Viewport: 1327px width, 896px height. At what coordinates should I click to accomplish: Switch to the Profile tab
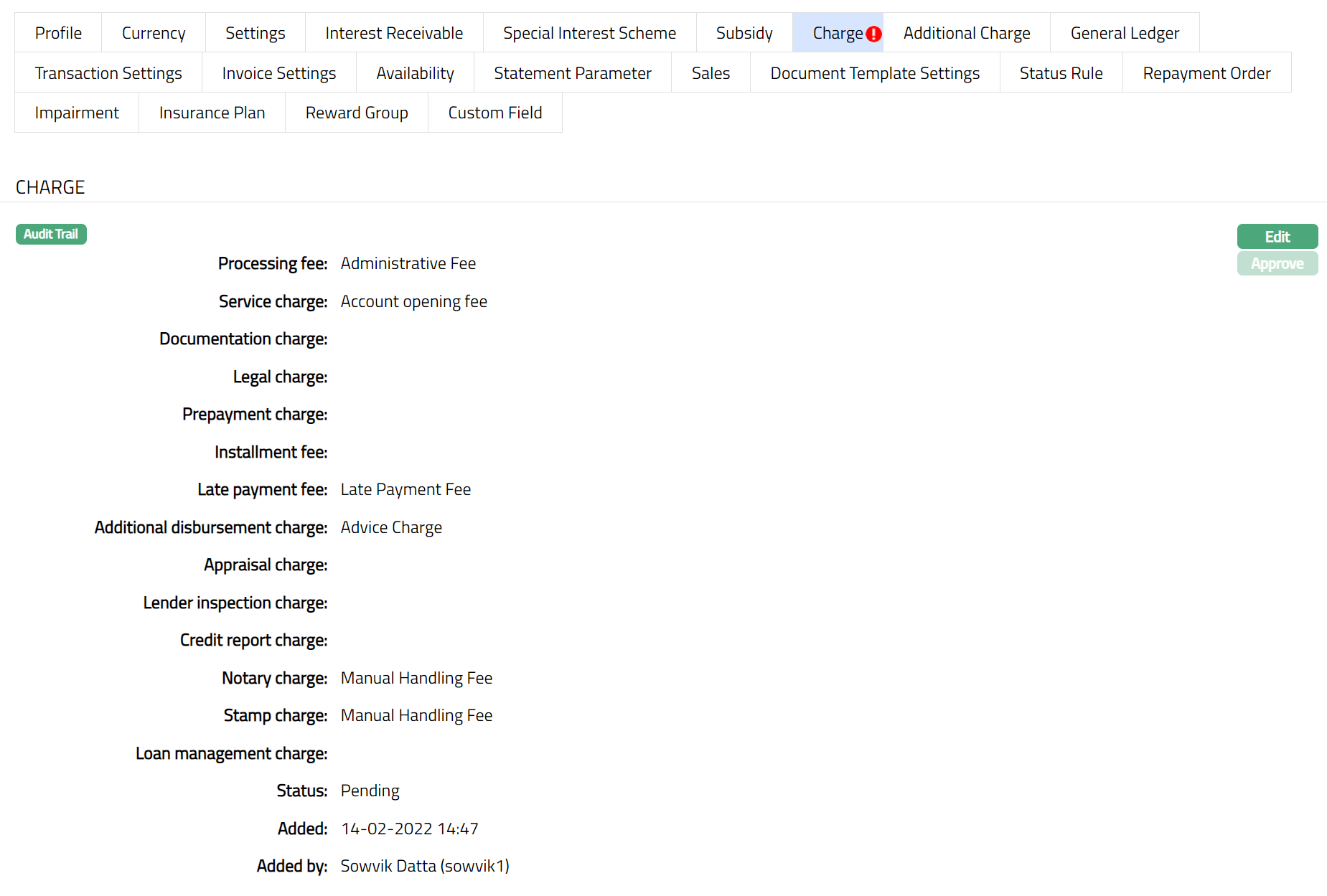coord(58,33)
